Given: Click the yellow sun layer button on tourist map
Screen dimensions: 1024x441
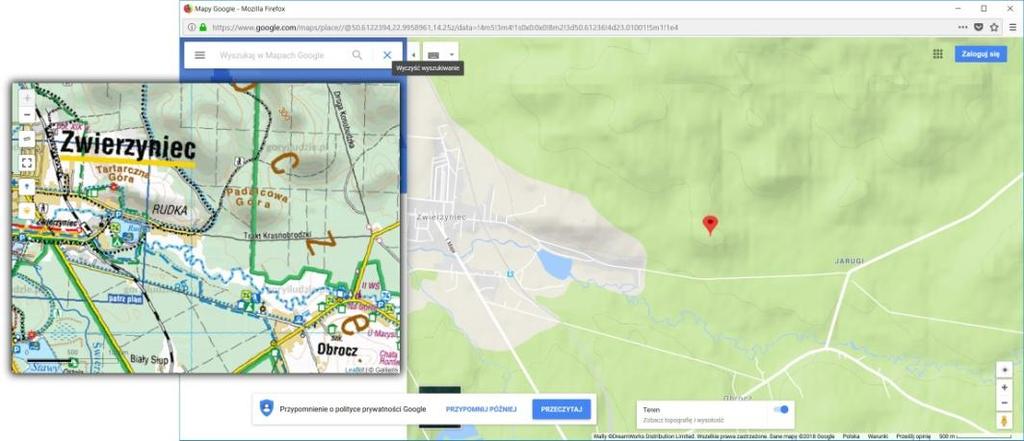Looking at the screenshot, I should pyautogui.click(x=27, y=210).
